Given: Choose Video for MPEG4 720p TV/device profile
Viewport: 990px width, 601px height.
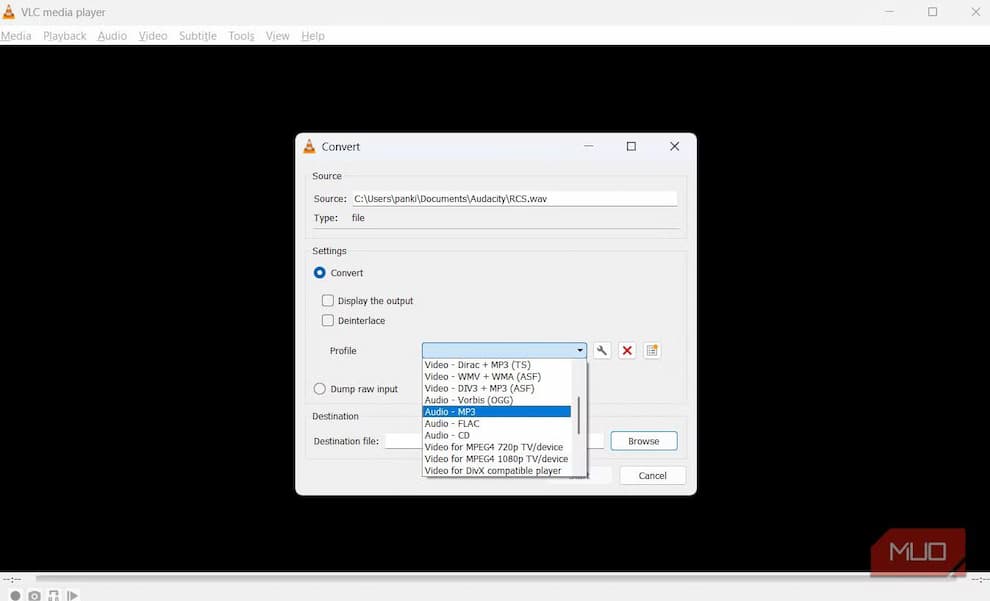Looking at the screenshot, I should tap(496, 447).
